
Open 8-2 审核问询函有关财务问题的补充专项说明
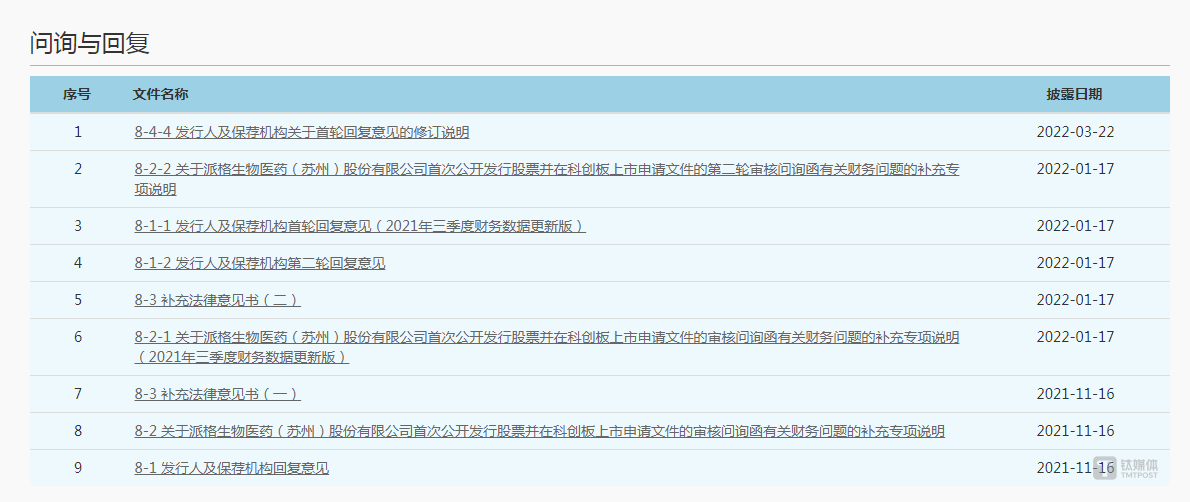540,431
